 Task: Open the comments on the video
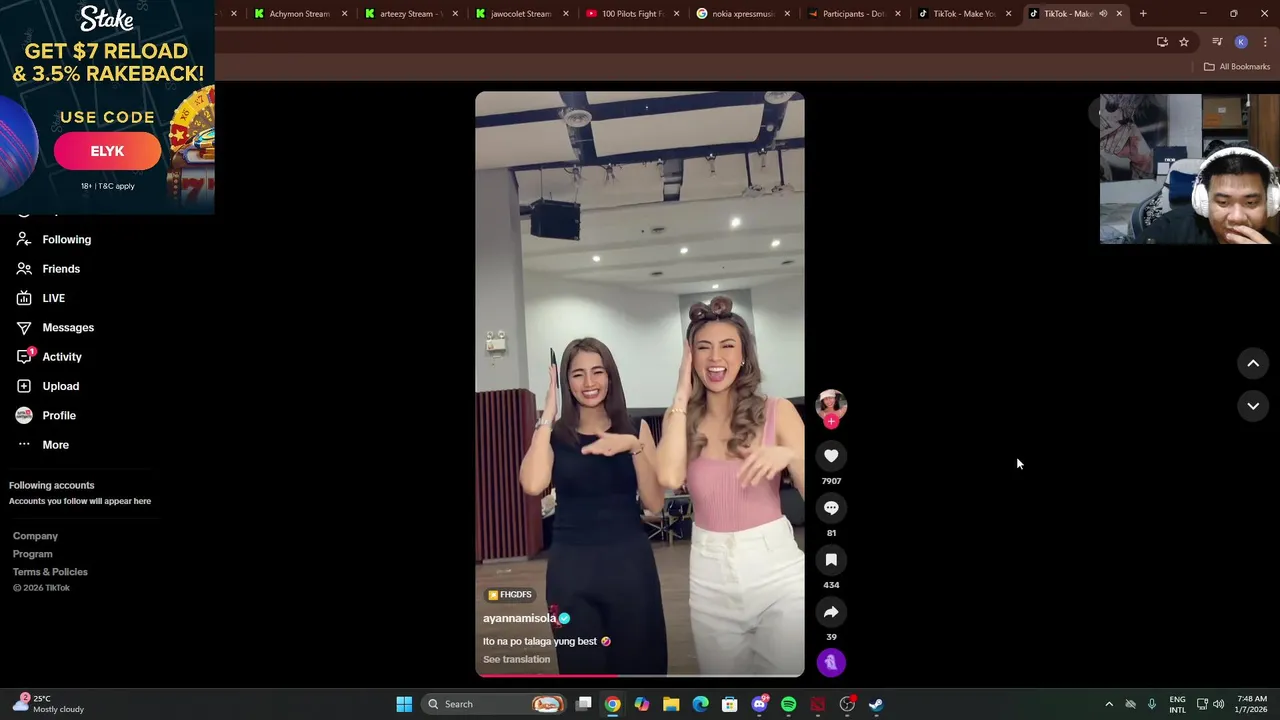831,508
